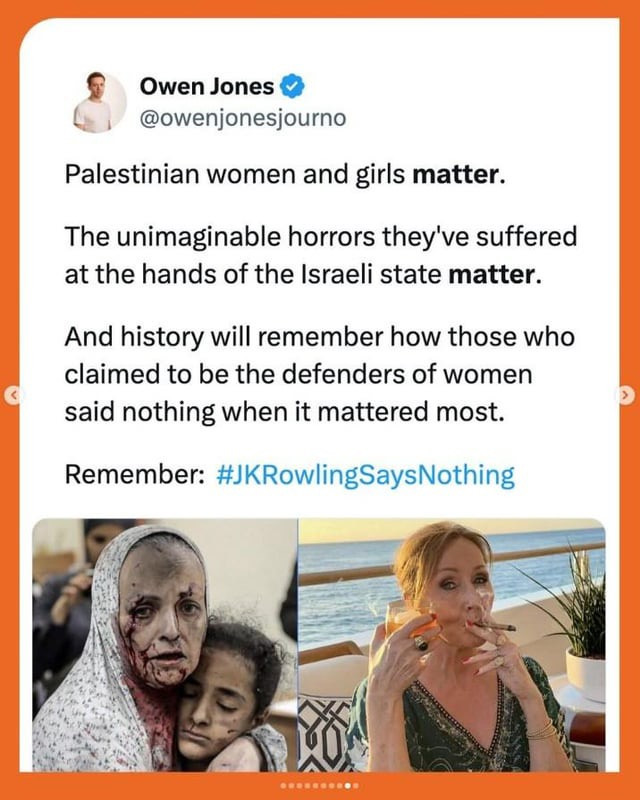Click the 'Remember:' text before the hashtag
Image resolution: width=640 pixels, height=800 pixels.
[134, 474]
